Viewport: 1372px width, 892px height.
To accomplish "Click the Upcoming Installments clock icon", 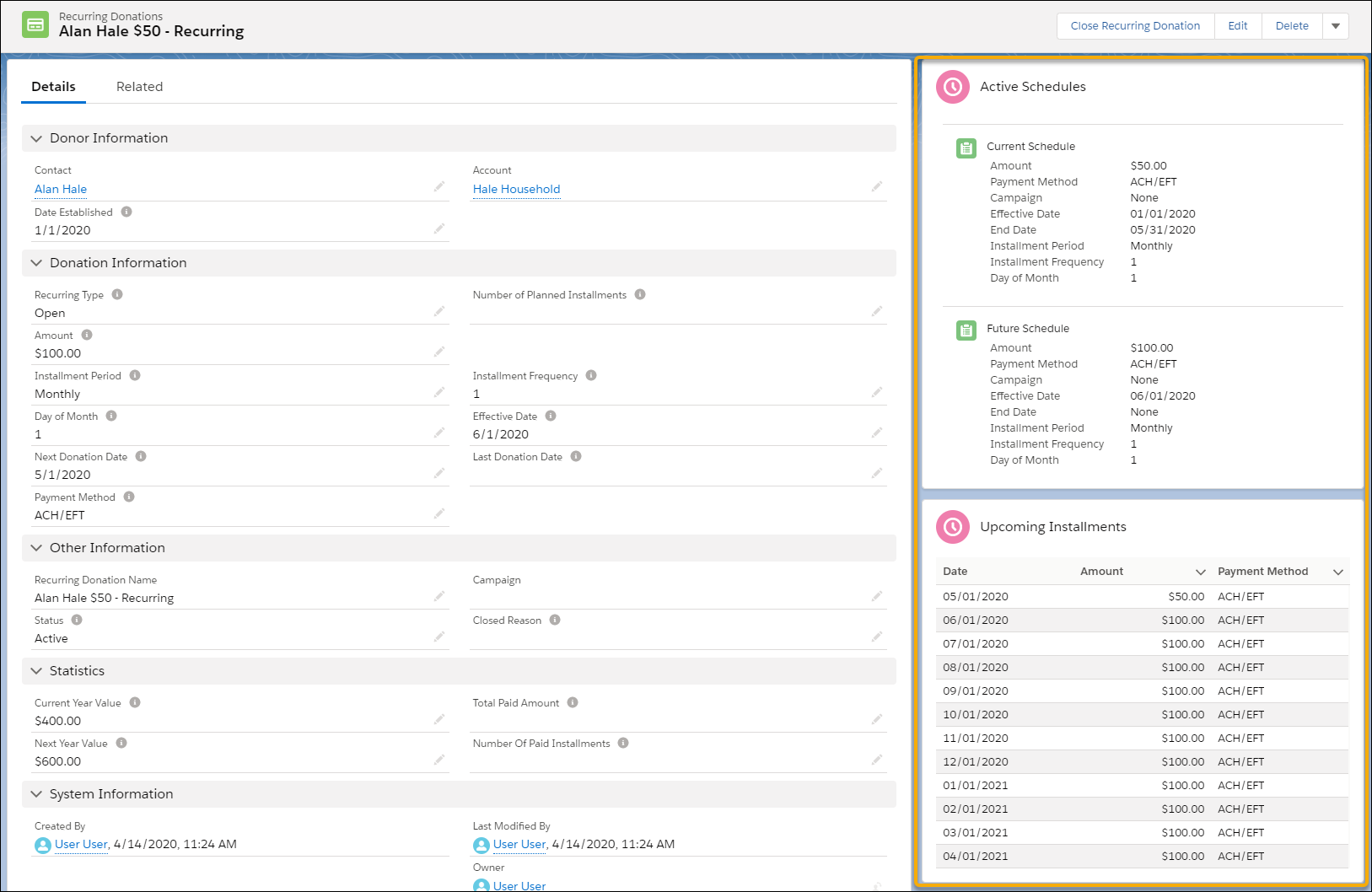I will pos(953,527).
